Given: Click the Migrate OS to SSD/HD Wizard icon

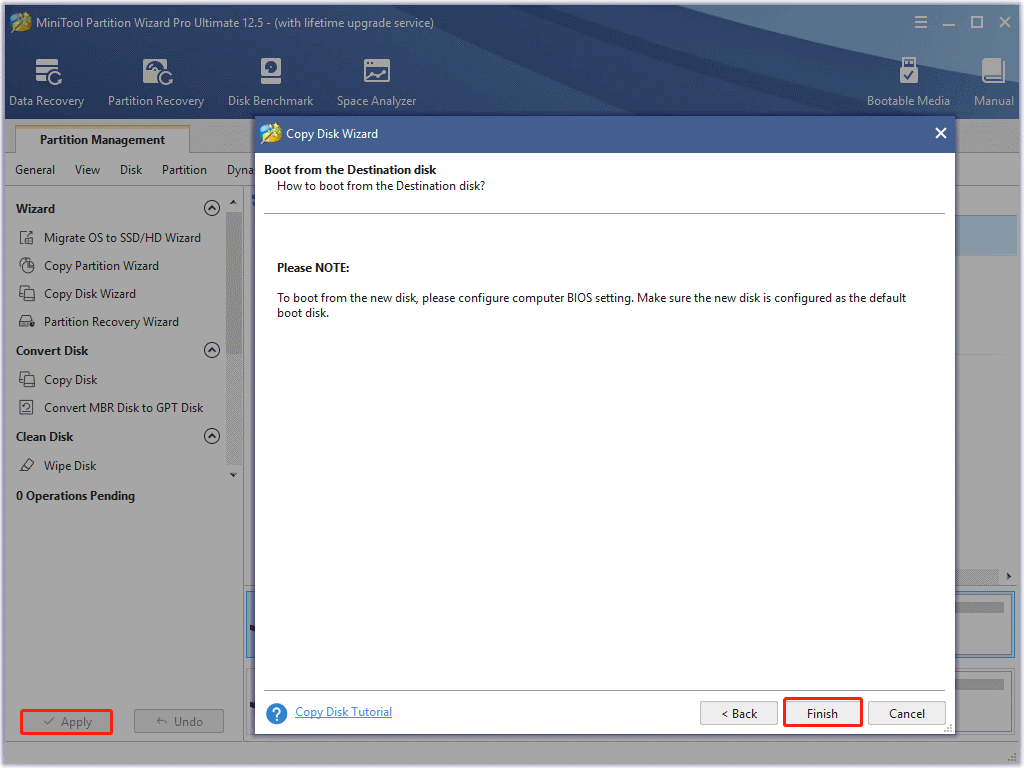Looking at the screenshot, I should [x=27, y=238].
